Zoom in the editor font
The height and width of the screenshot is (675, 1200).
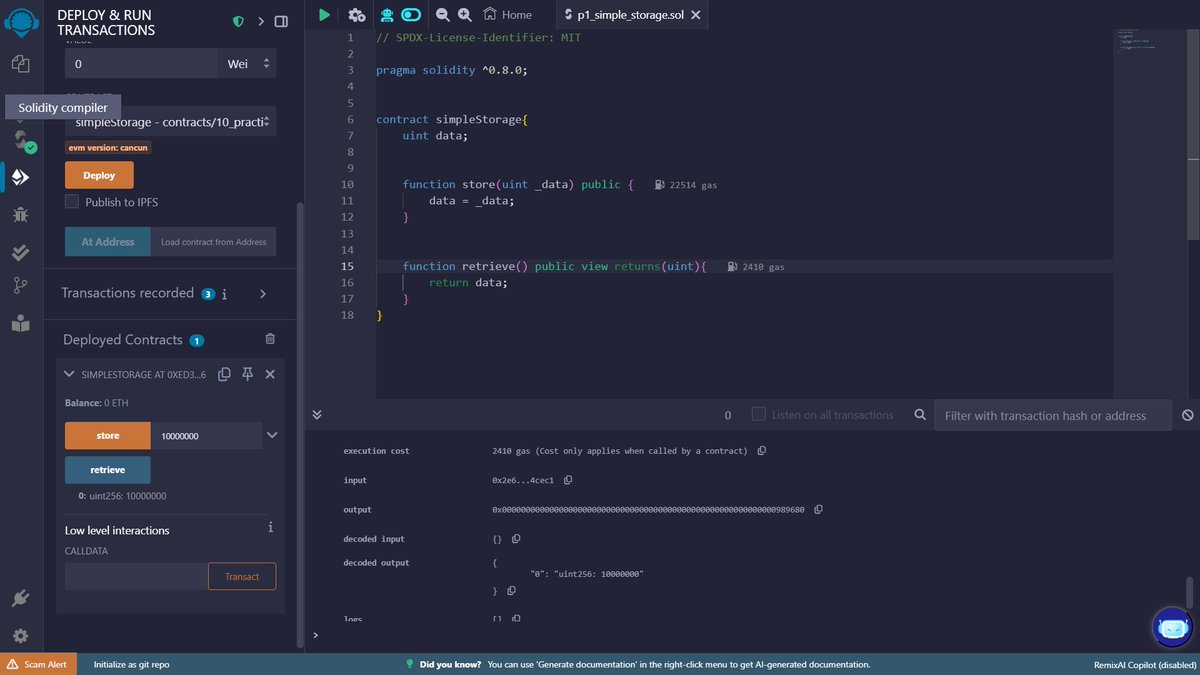(x=465, y=15)
